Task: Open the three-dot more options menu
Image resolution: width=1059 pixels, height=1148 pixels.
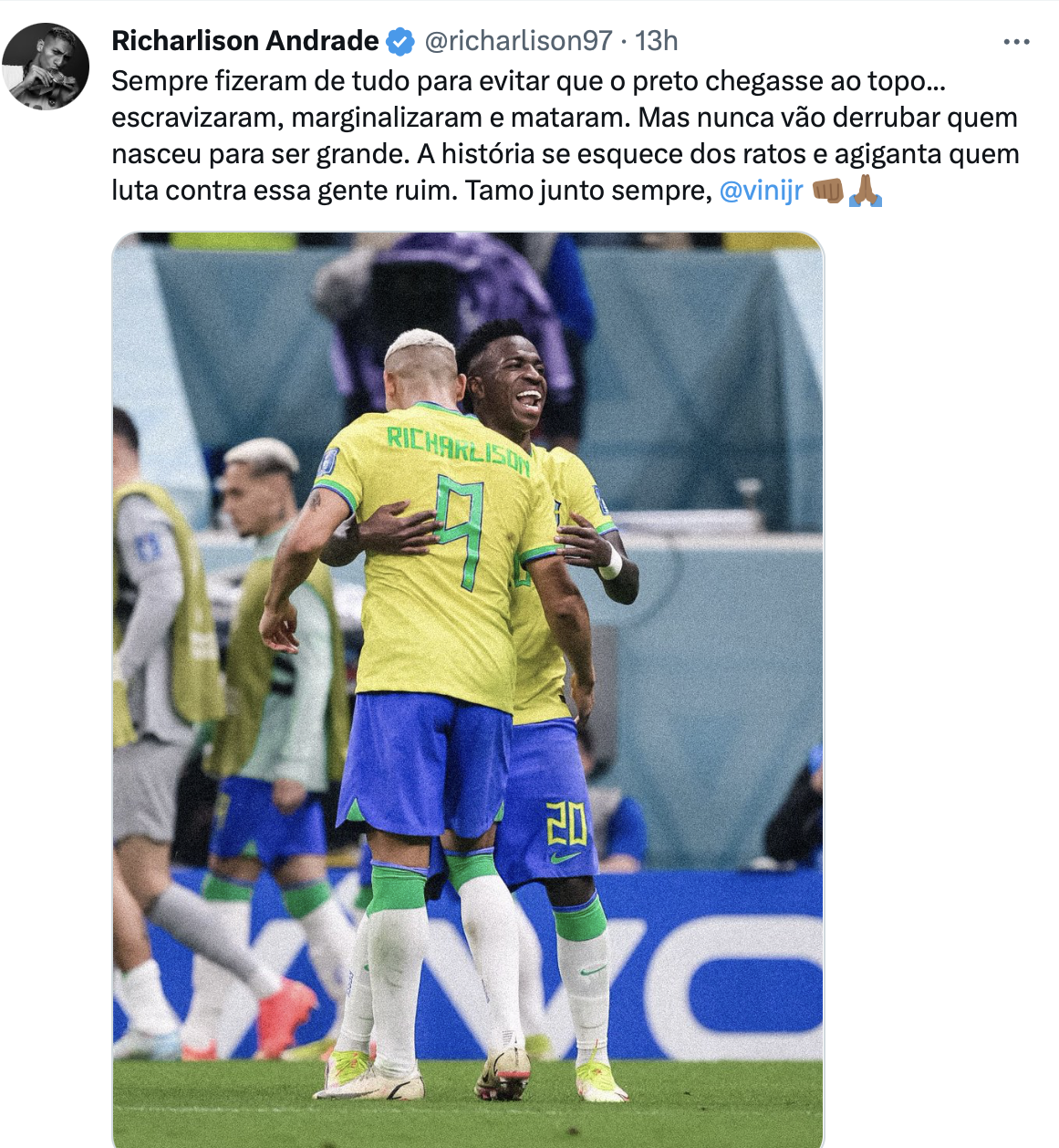Action: click(1016, 42)
